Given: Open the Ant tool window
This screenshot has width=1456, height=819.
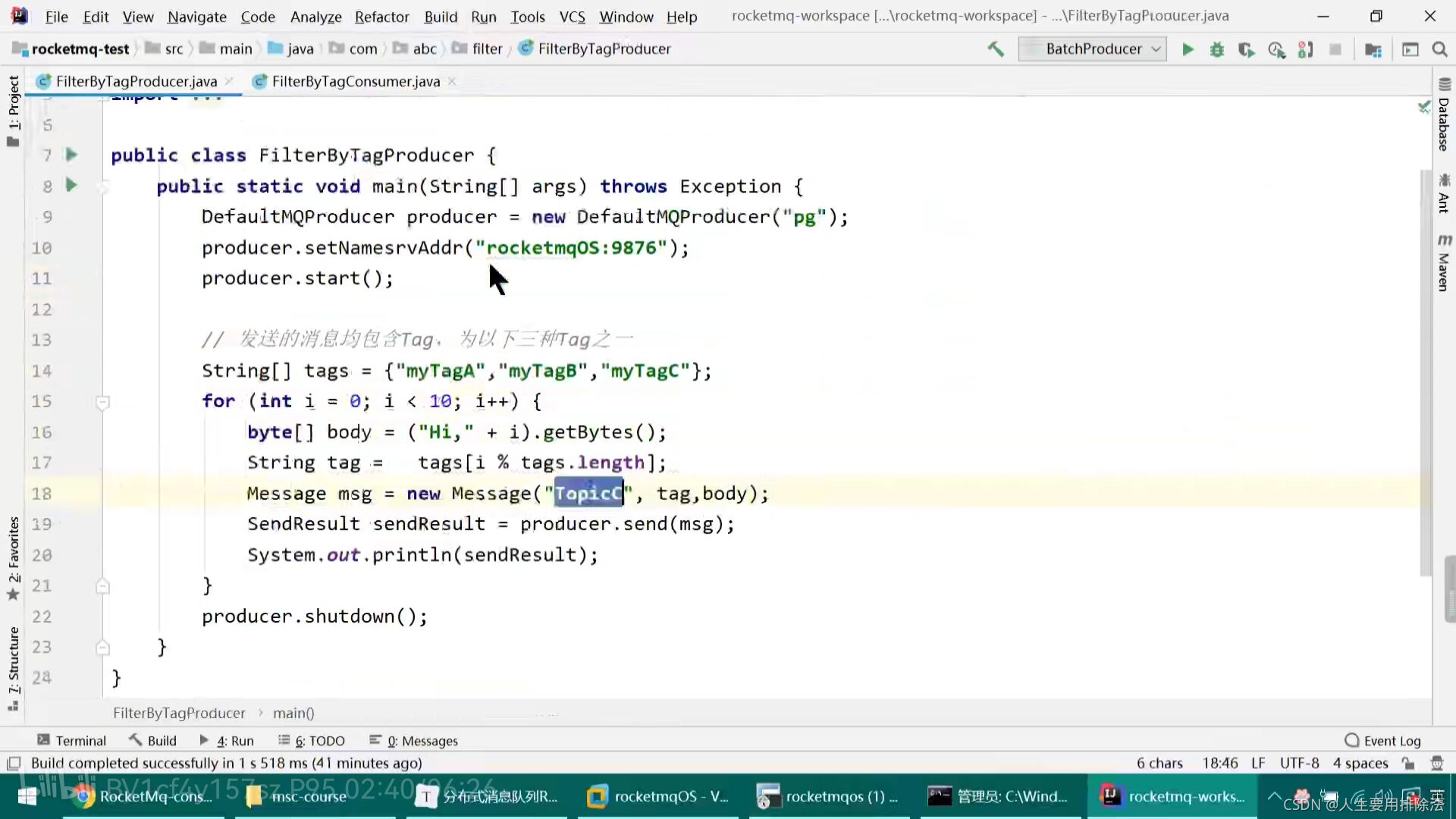Looking at the screenshot, I should pos(1444,193).
